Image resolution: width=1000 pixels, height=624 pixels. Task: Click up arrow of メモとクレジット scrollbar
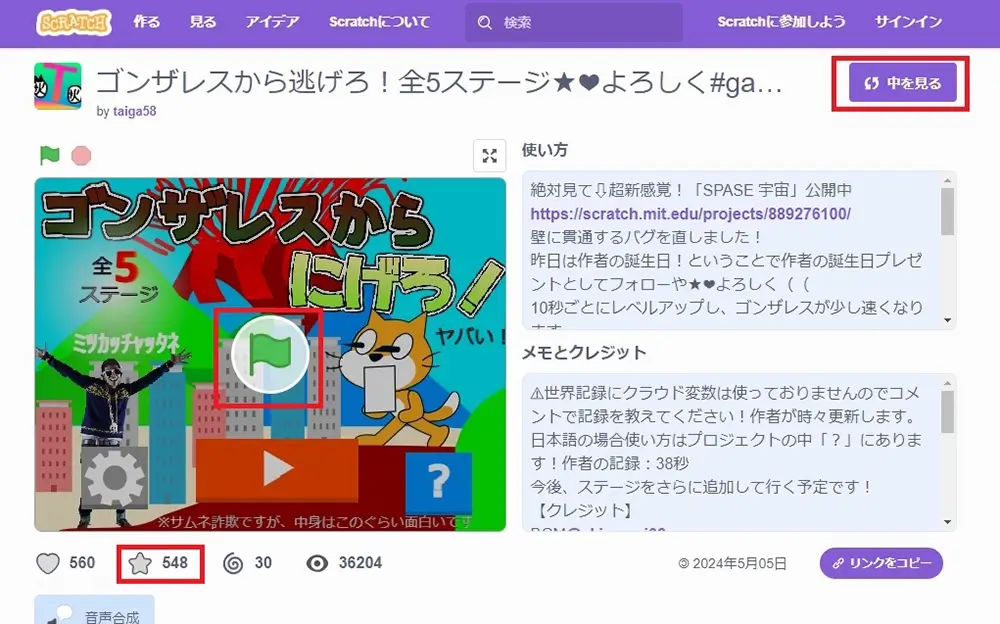[948, 383]
